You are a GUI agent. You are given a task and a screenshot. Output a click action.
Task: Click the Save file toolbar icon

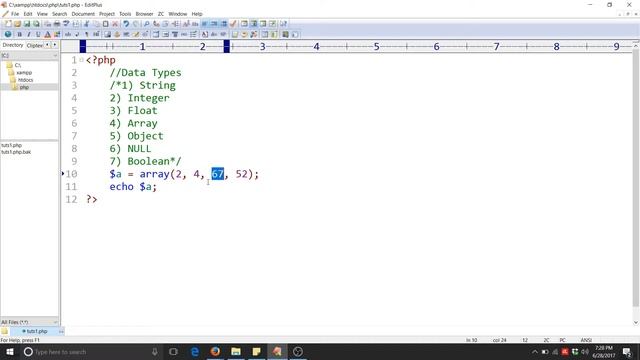27,24
